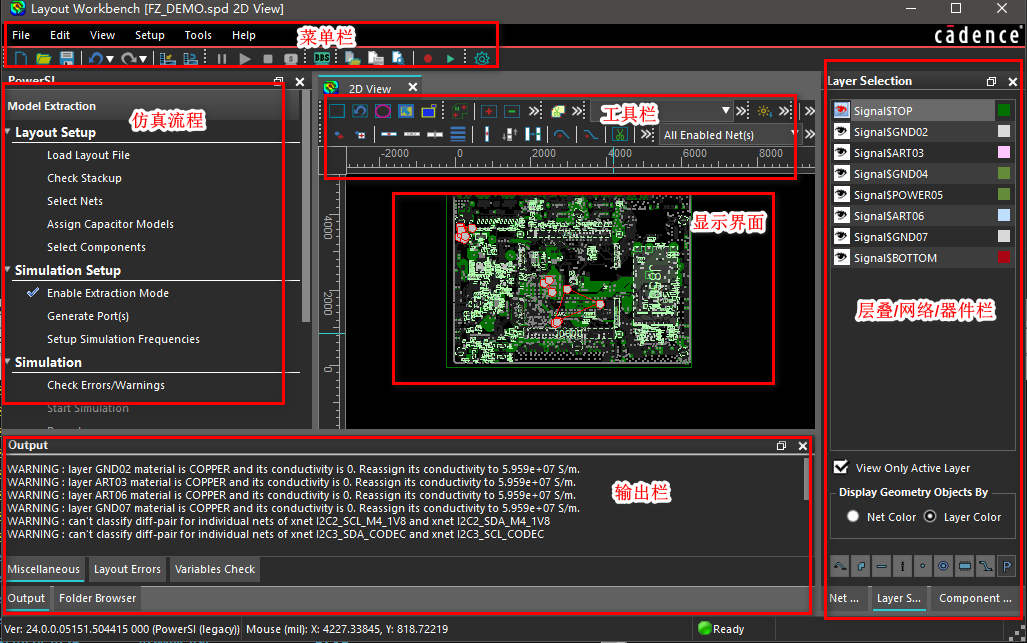The height and width of the screenshot is (643, 1027).
Task: Click Select Nets step
Action: (x=75, y=201)
